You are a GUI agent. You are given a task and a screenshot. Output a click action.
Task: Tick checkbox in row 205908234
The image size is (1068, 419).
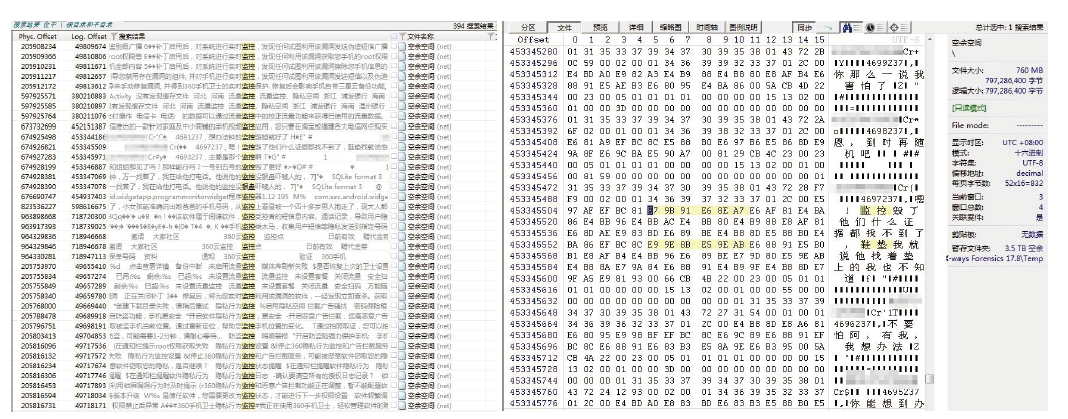pos(394,46)
